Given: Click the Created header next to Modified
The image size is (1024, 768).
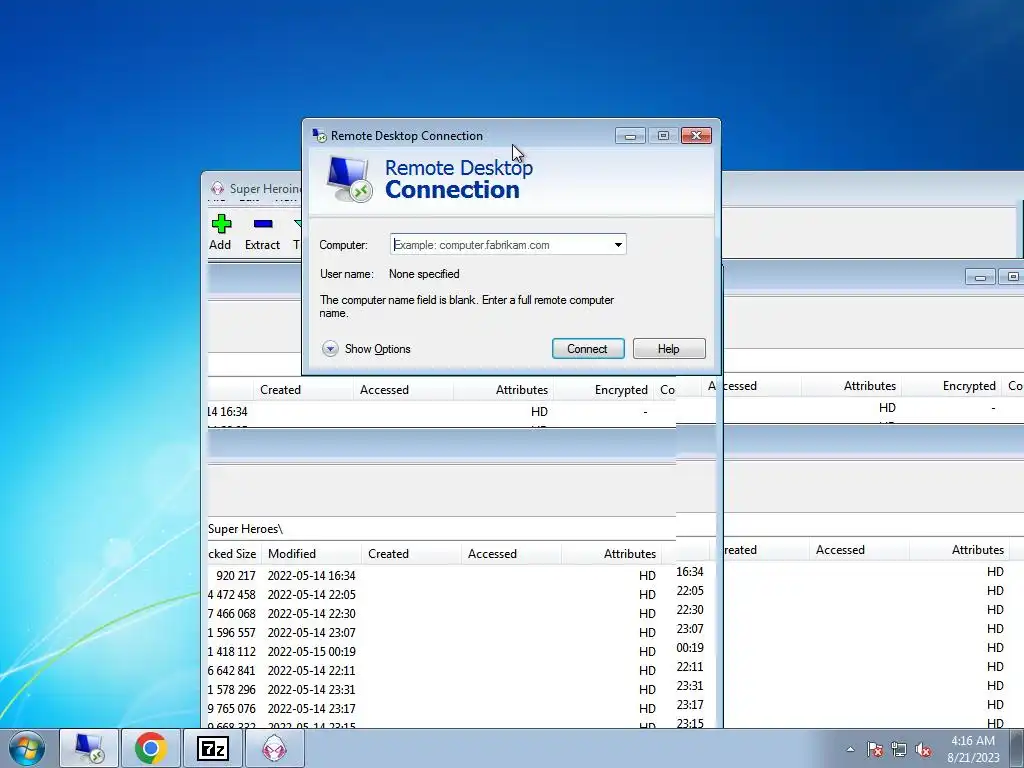Looking at the screenshot, I should pyautogui.click(x=411, y=554).
